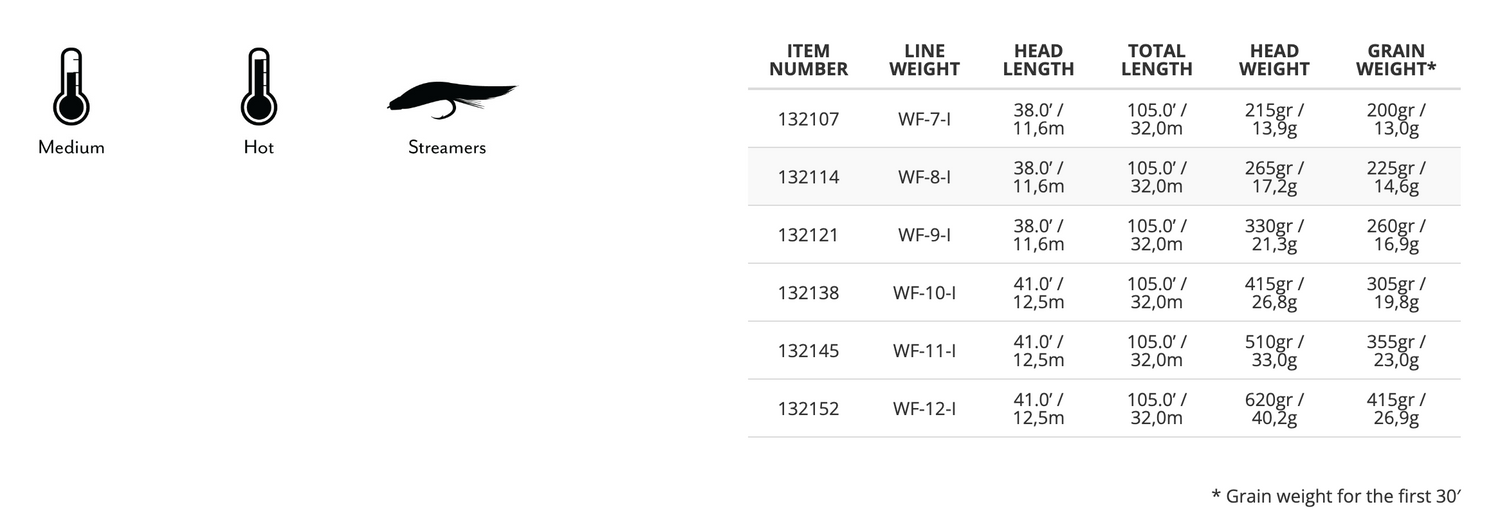Click the Item Number column header
The width and height of the screenshot is (1500, 529).
808,60
